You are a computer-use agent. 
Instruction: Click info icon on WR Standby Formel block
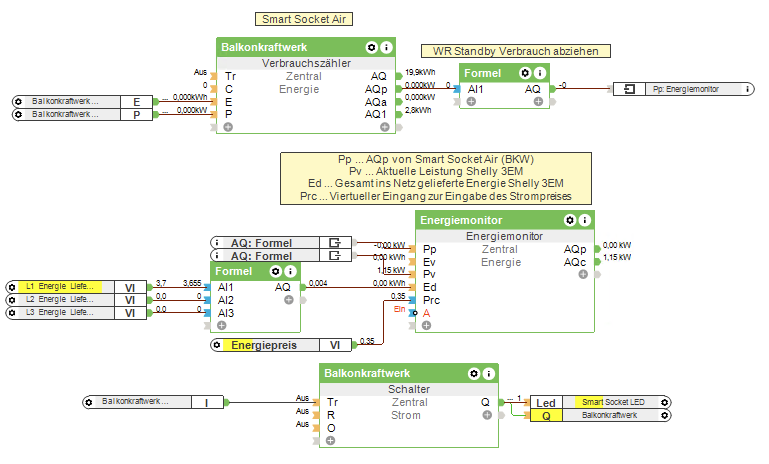pos(540,73)
